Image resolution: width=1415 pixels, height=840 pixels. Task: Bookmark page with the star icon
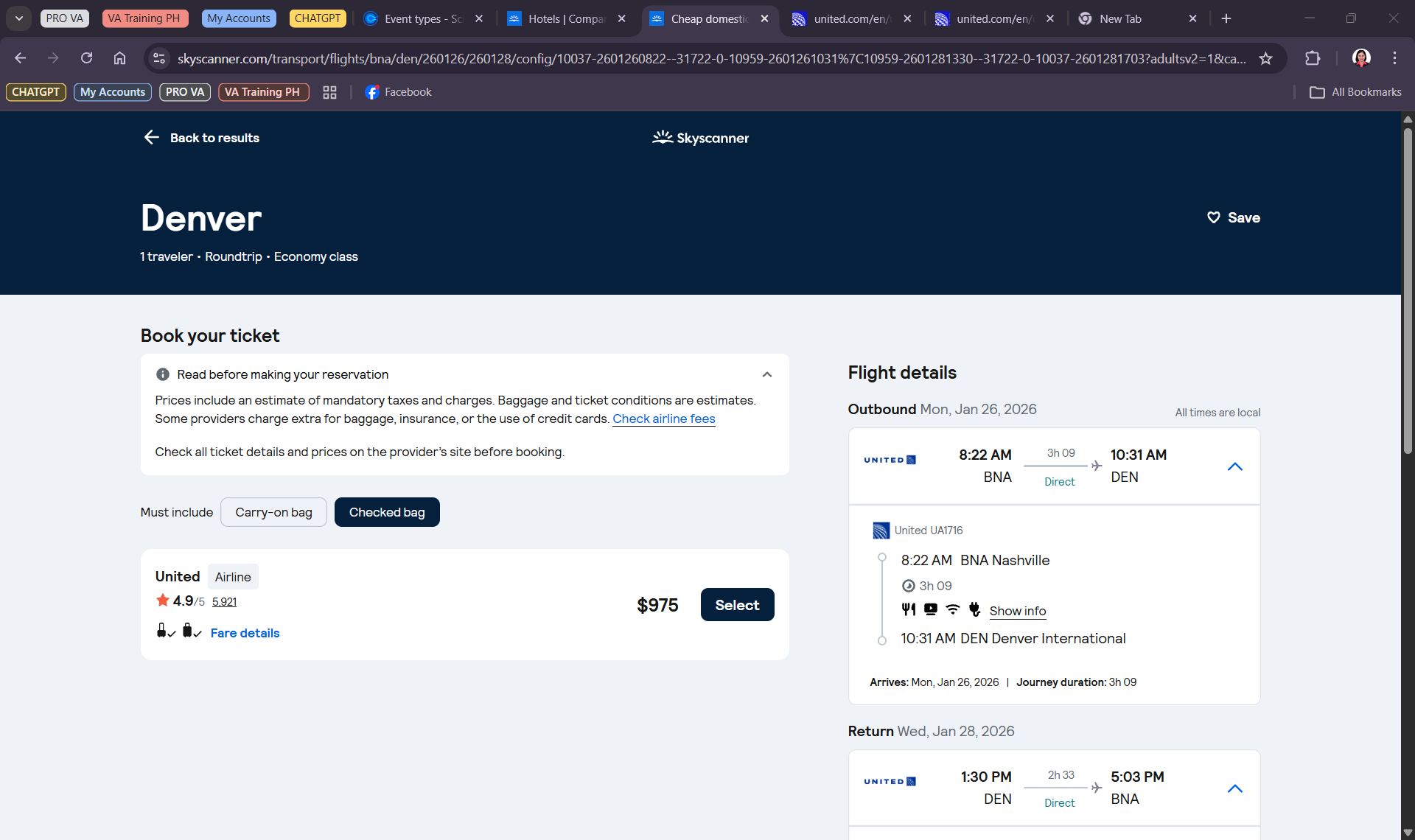1265,58
